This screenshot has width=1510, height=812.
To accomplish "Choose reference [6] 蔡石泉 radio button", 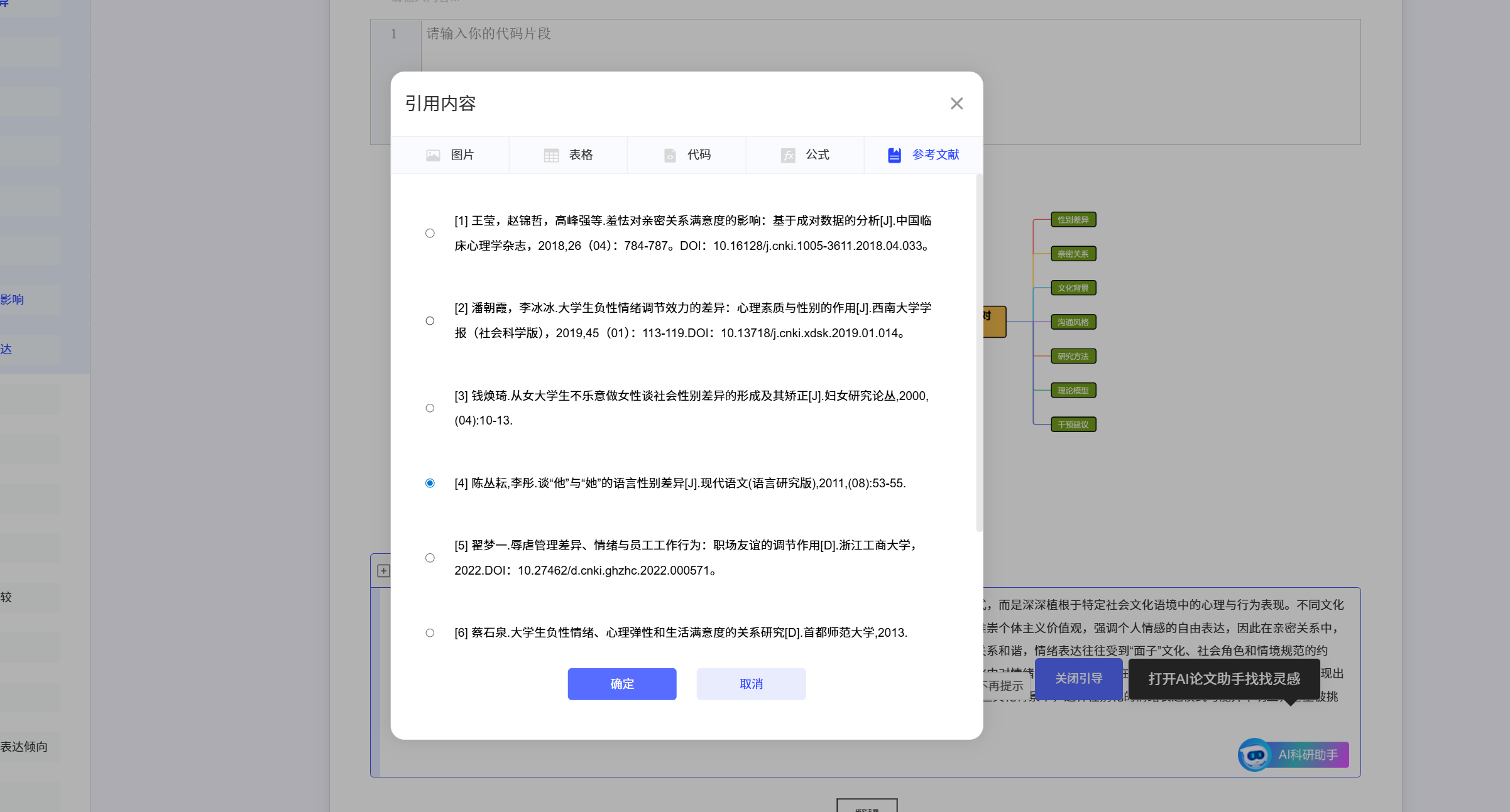I will pos(430,633).
